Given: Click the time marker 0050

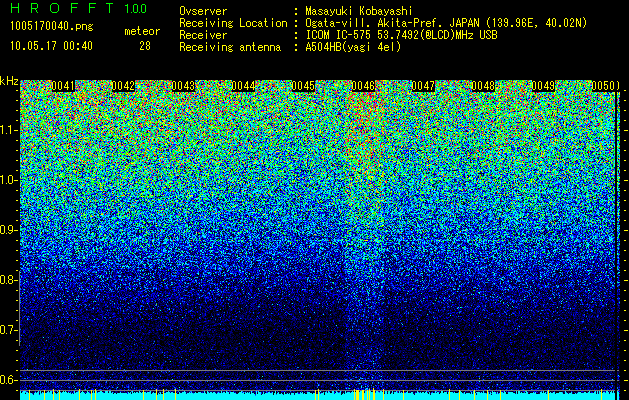Looking at the screenshot, I should pos(604,86).
